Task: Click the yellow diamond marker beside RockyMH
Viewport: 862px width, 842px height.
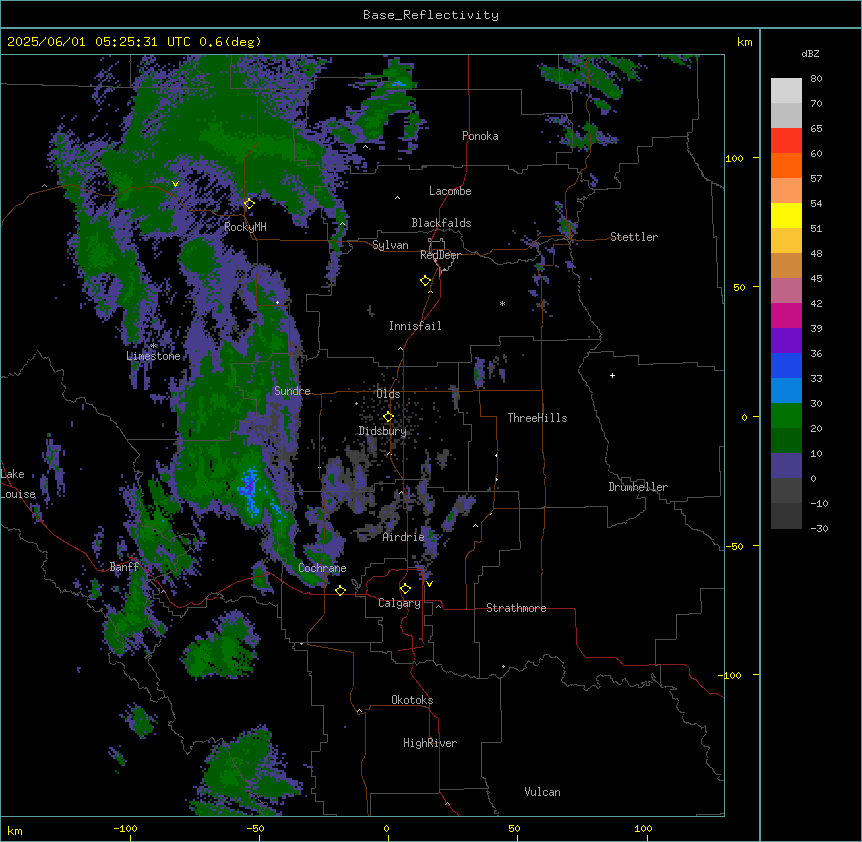Action: 249,203
